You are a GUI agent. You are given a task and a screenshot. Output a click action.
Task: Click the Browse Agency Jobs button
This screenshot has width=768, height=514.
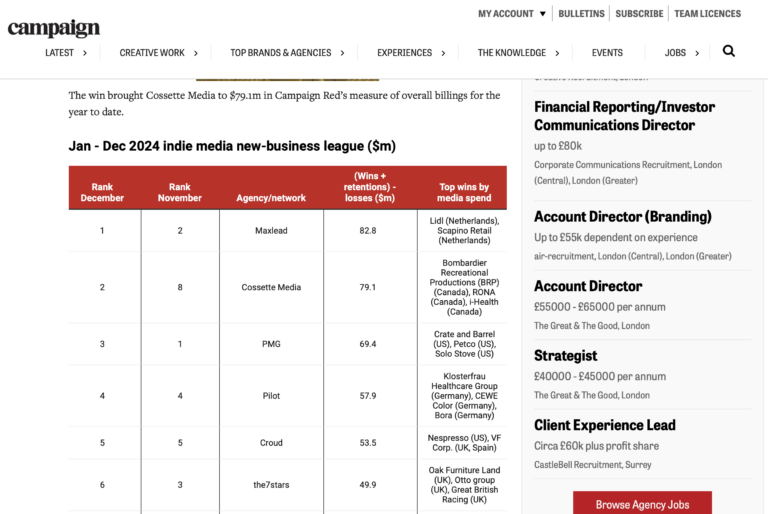642,504
